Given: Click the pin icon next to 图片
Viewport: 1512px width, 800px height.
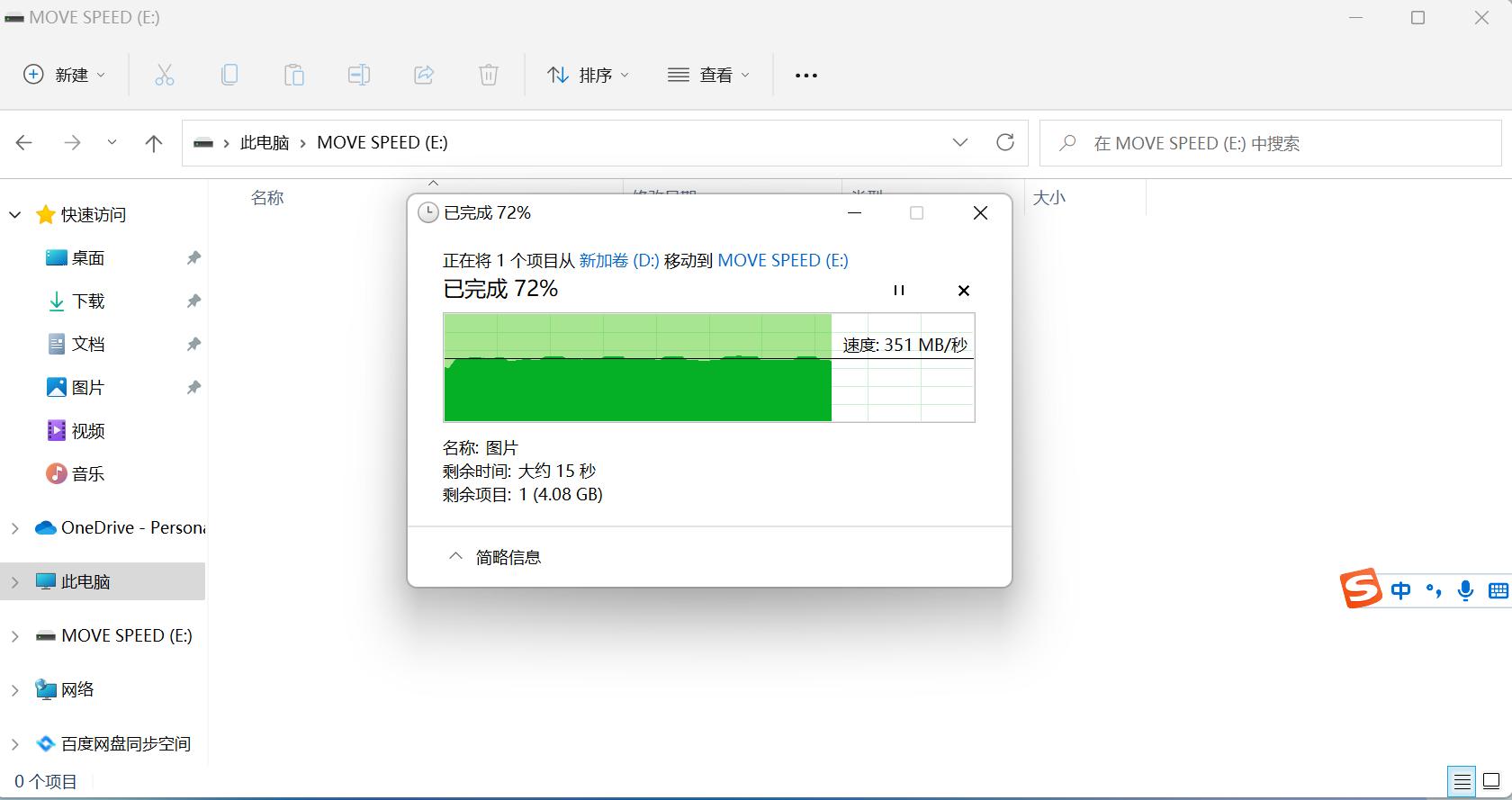Looking at the screenshot, I should click(x=193, y=388).
